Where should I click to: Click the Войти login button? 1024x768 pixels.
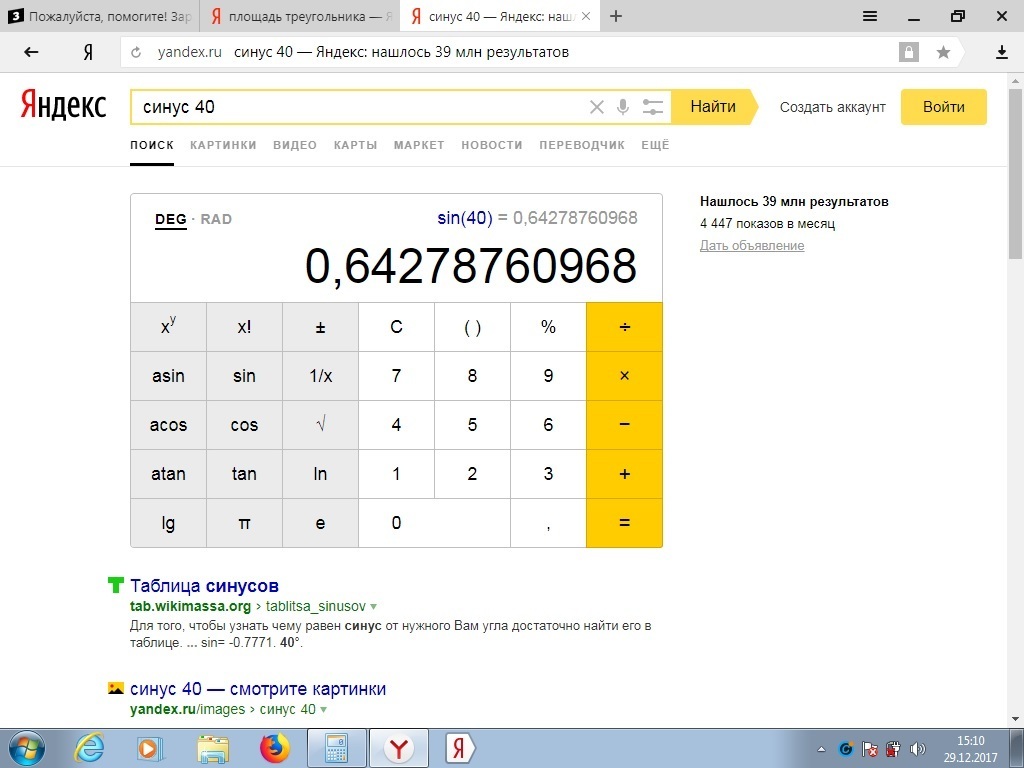(944, 107)
